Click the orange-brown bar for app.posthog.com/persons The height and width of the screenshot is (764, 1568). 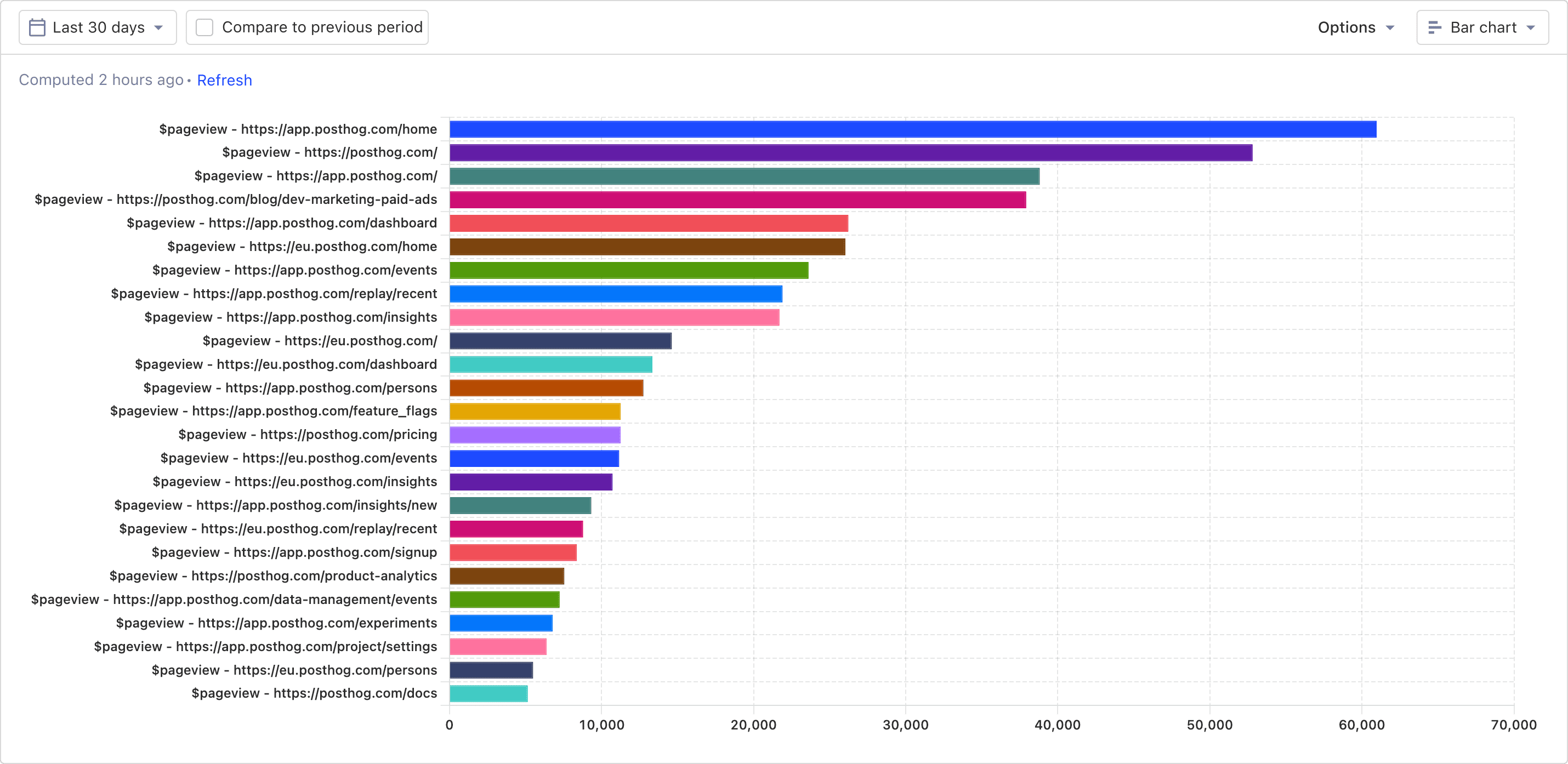pyautogui.click(x=546, y=388)
